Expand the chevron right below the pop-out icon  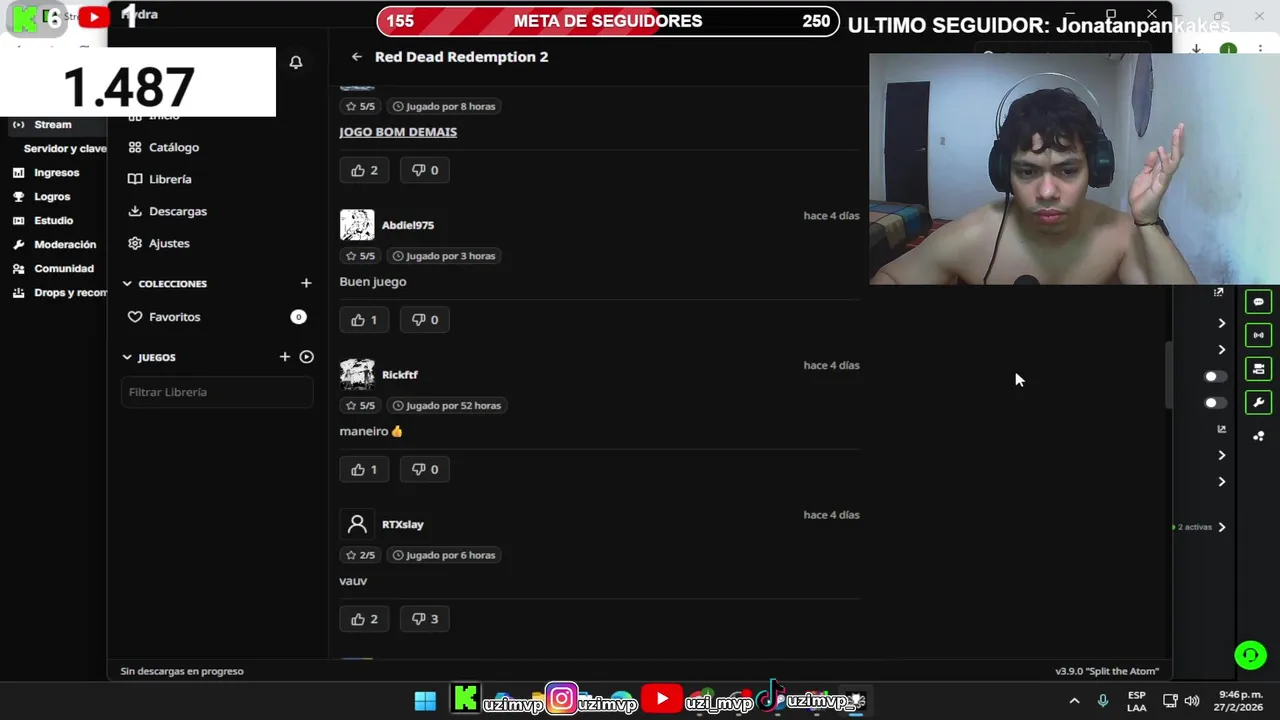click(x=1221, y=323)
